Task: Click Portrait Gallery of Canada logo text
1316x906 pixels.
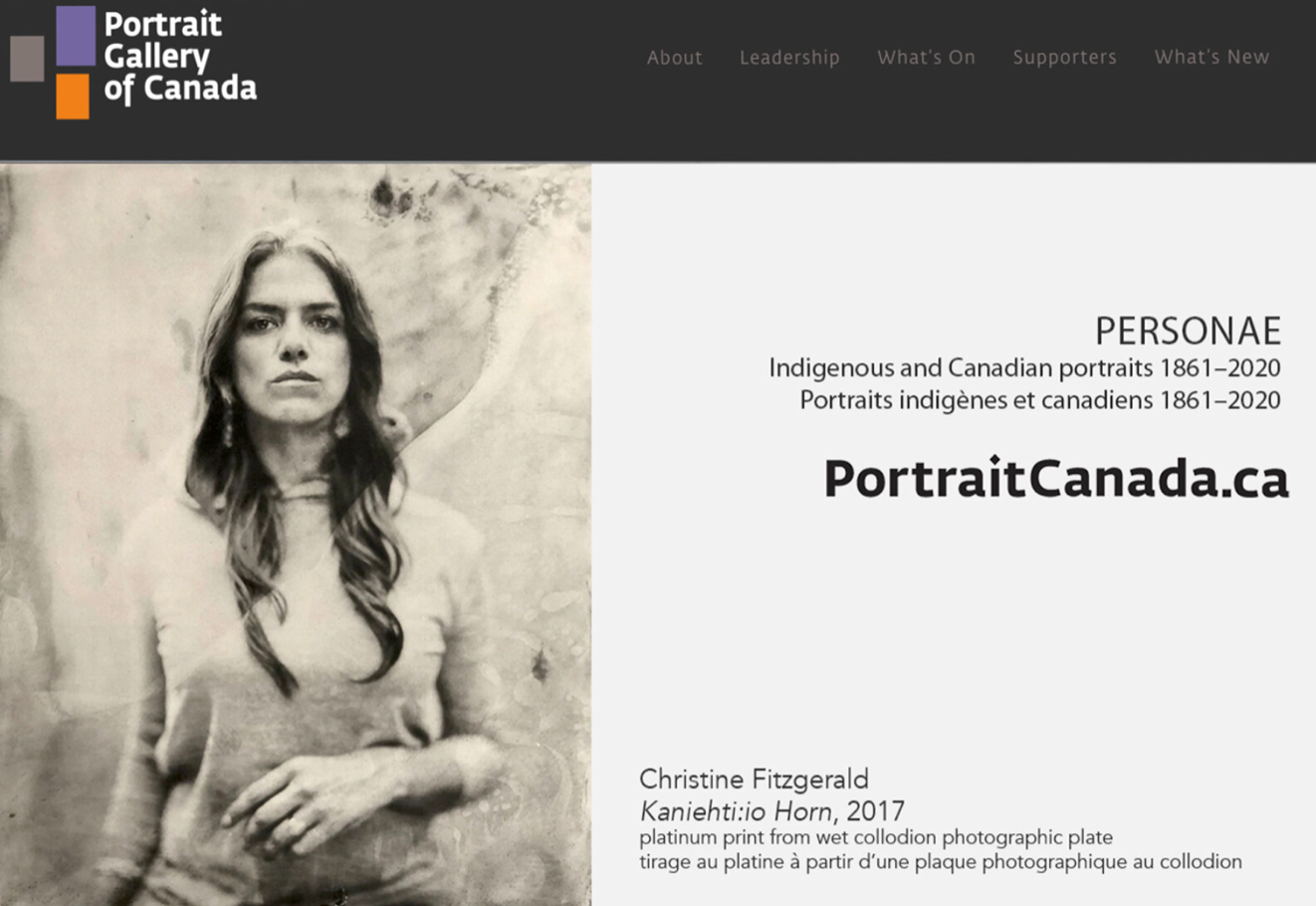Action: coord(180,56)
